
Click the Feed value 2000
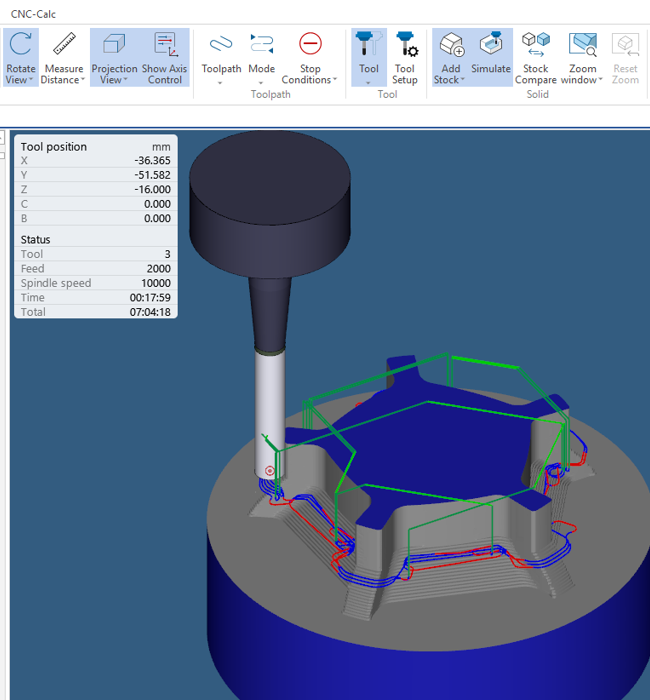click(158, 269)
